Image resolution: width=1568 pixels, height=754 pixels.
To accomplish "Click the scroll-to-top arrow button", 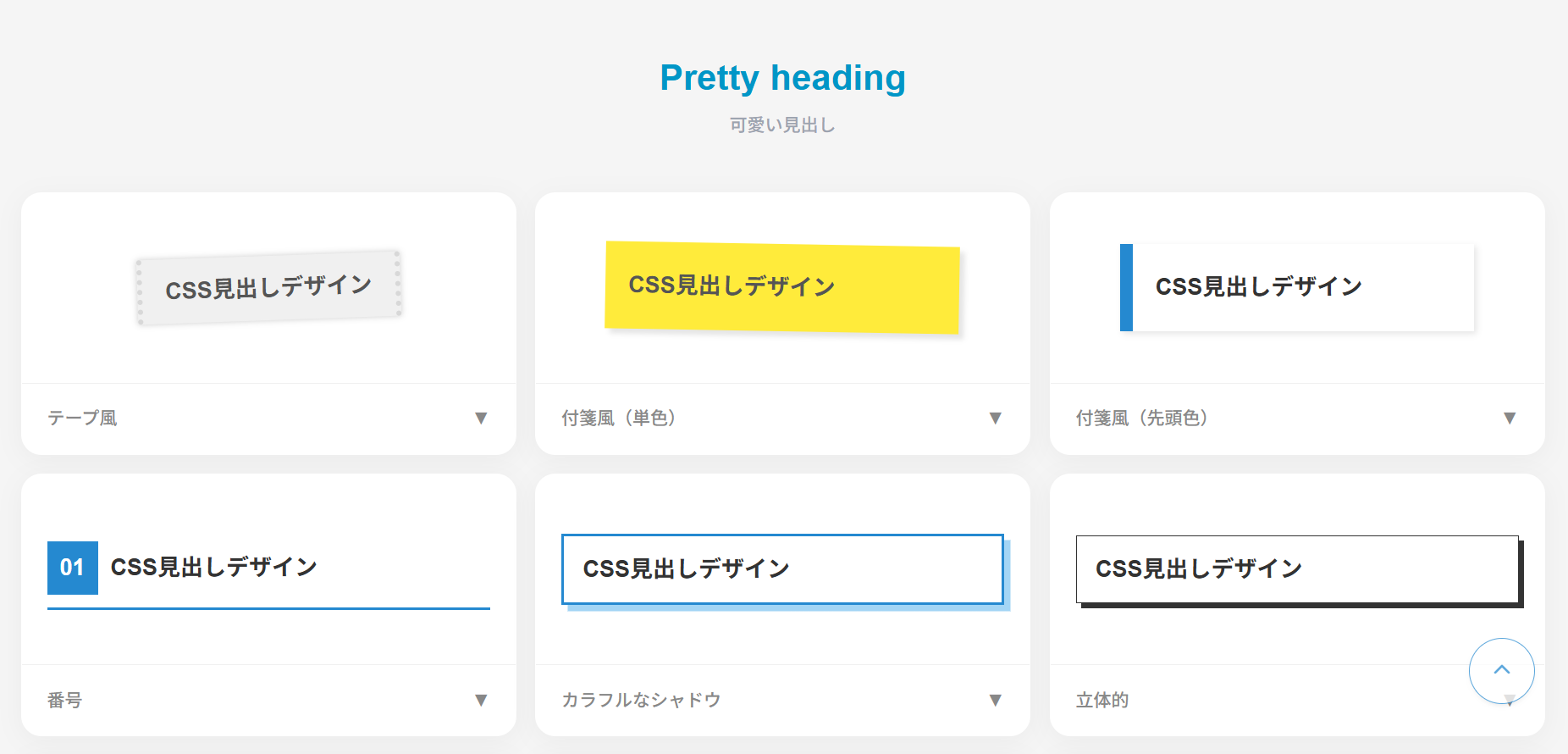I will (x=1501, y=670).
